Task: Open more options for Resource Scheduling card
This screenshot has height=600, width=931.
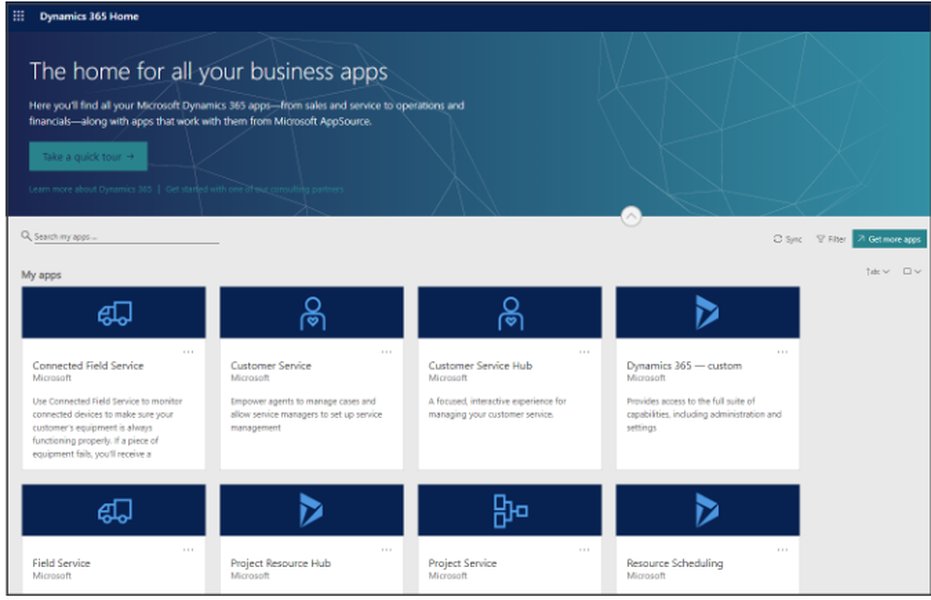Action: (x=783, y=550)
